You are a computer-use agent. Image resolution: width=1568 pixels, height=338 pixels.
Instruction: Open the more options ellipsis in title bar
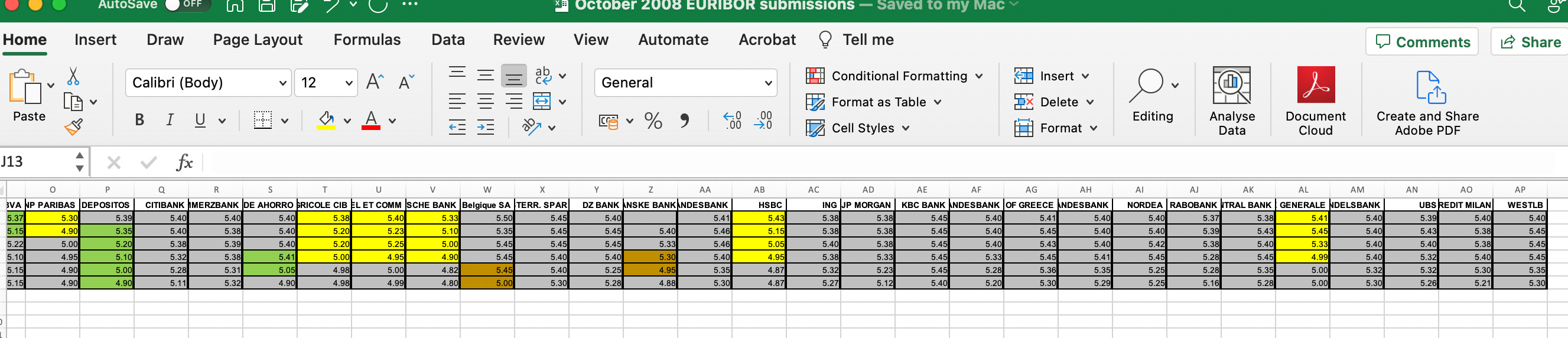[410, 4]
